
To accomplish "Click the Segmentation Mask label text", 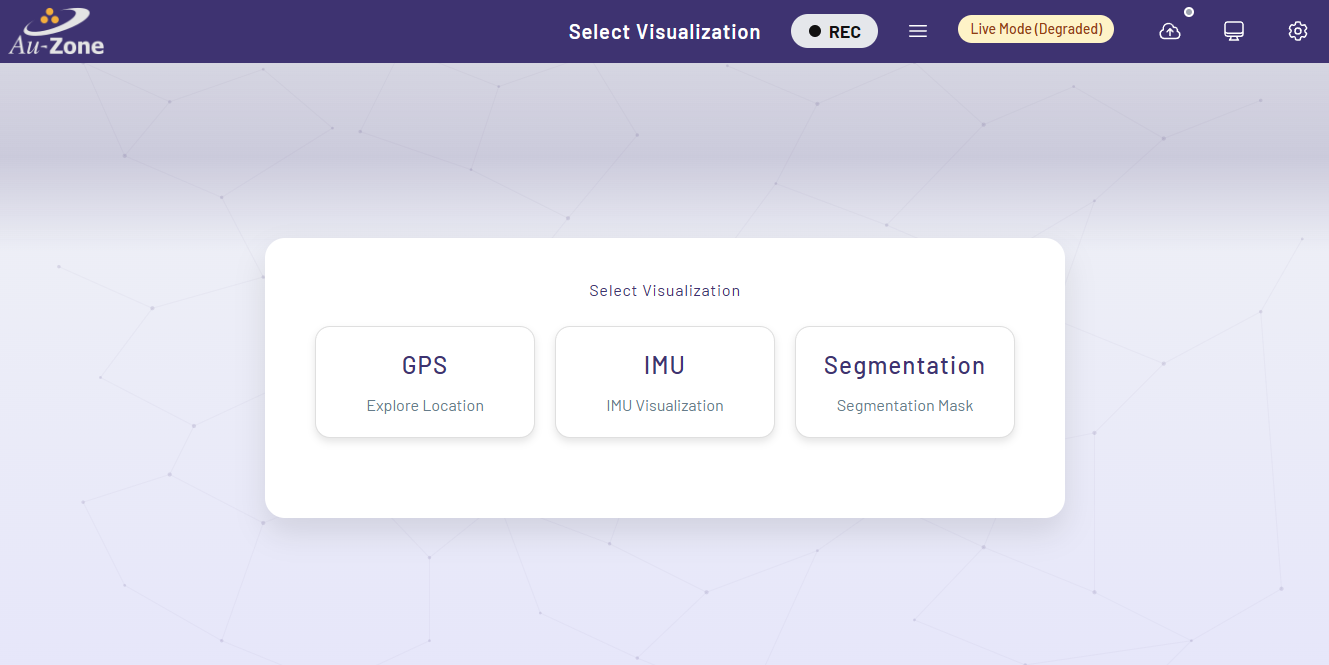I will pos(904,405).
